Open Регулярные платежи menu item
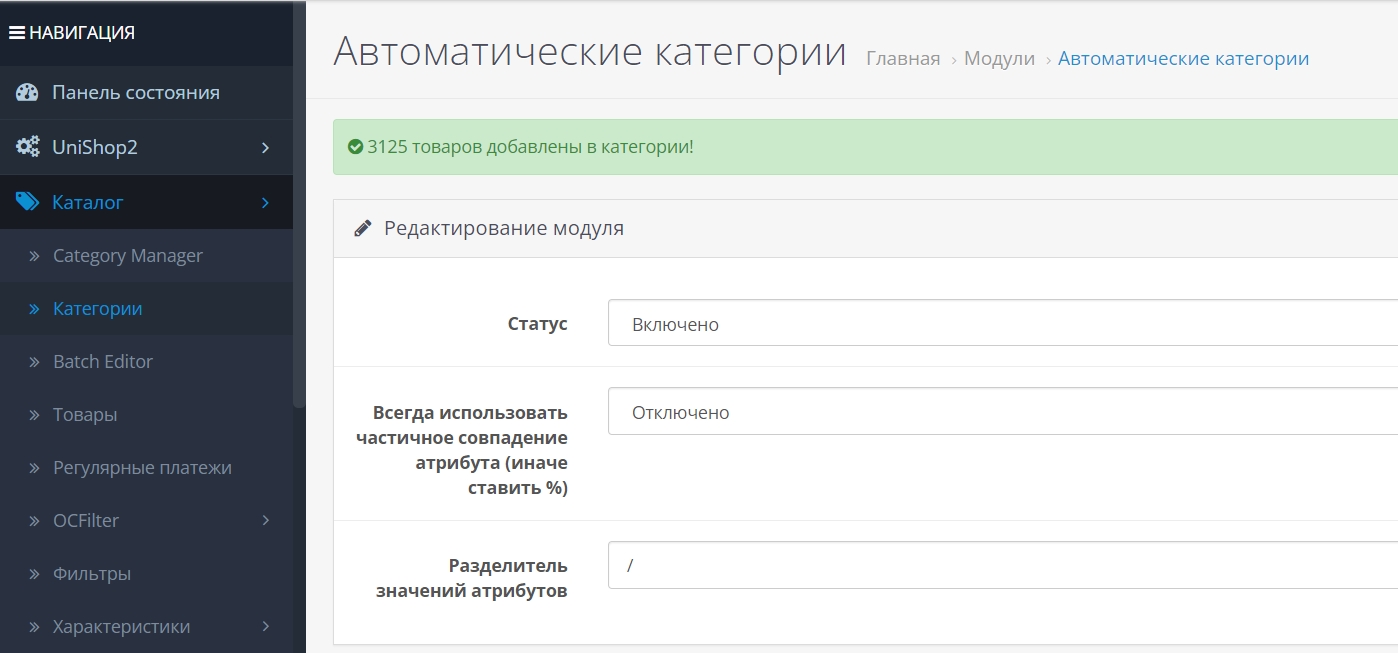The image size is (1398, 653). tap(142, 468)
